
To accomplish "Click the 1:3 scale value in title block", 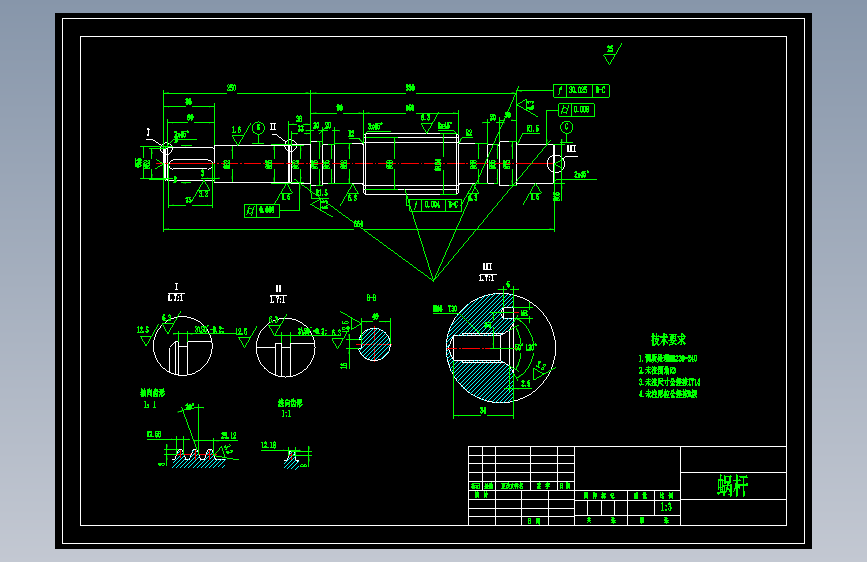I will [666, 507].
